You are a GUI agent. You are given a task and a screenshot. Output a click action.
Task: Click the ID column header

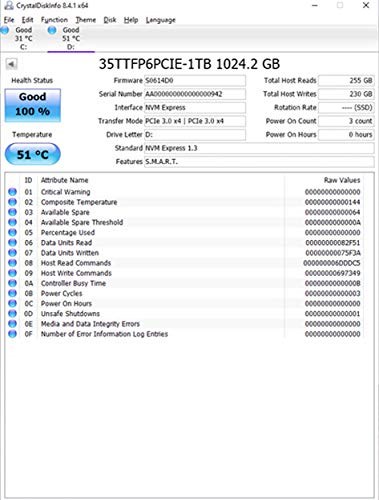(28, 180)
